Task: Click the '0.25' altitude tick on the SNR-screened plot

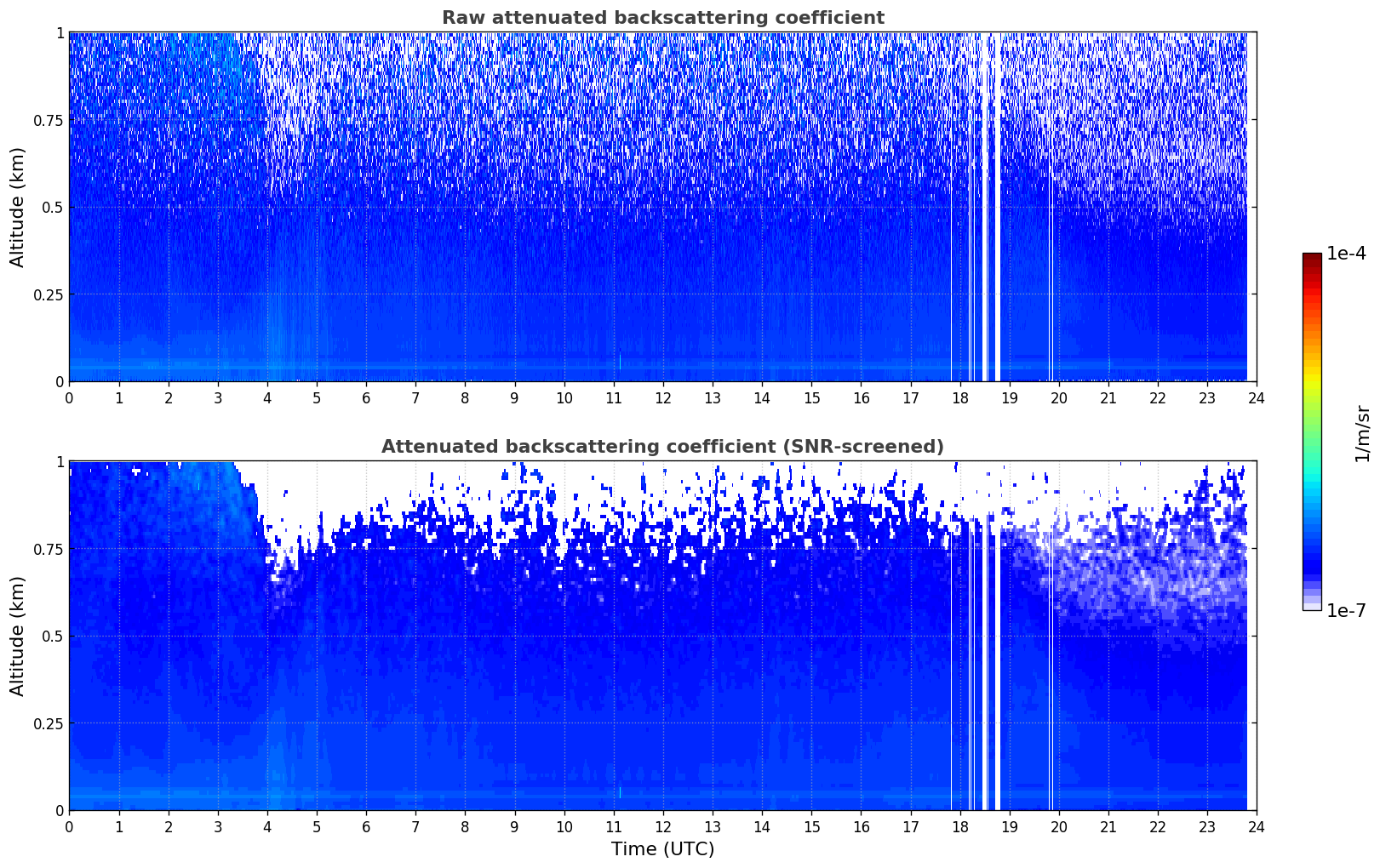Action: point(49,723)
